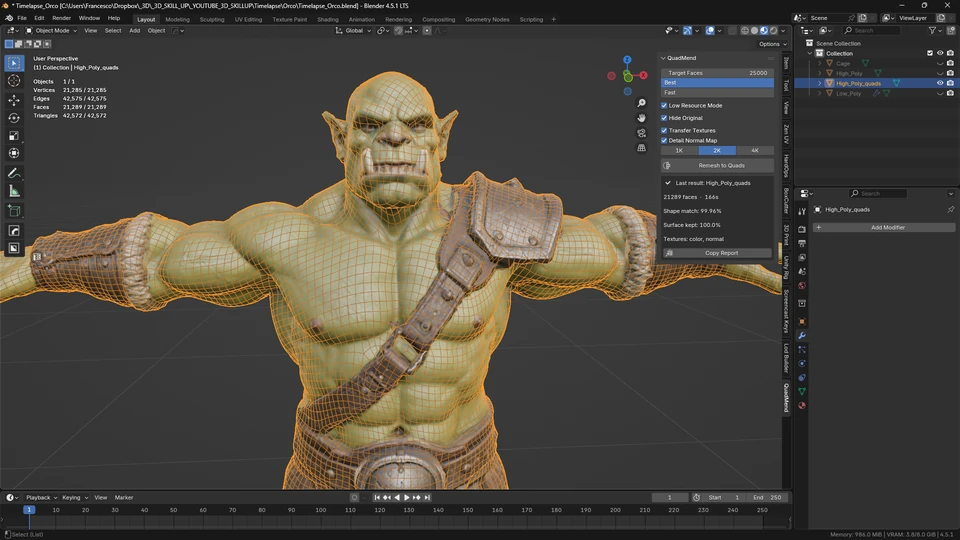Image resolution: width=960 pixels, height=540 pixels.
Task: Switch to the Shading workspace tab
Action: pyautogui.click(x=328, y=19)
